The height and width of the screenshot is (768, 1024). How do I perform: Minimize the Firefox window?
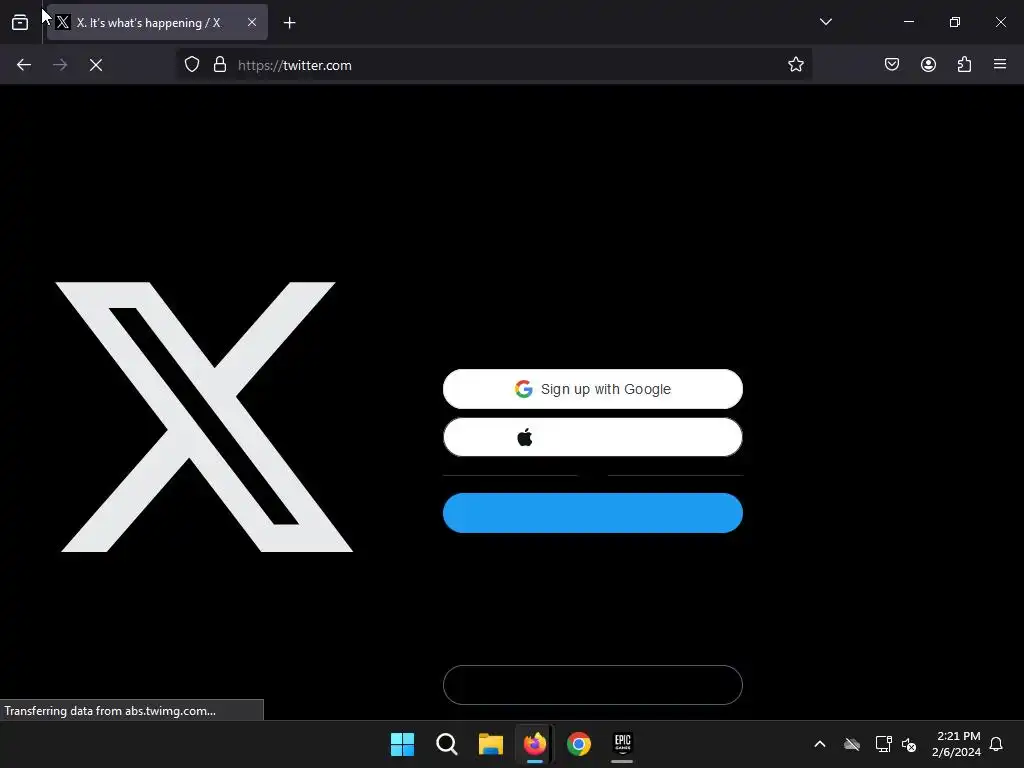(x=908, y=22)
